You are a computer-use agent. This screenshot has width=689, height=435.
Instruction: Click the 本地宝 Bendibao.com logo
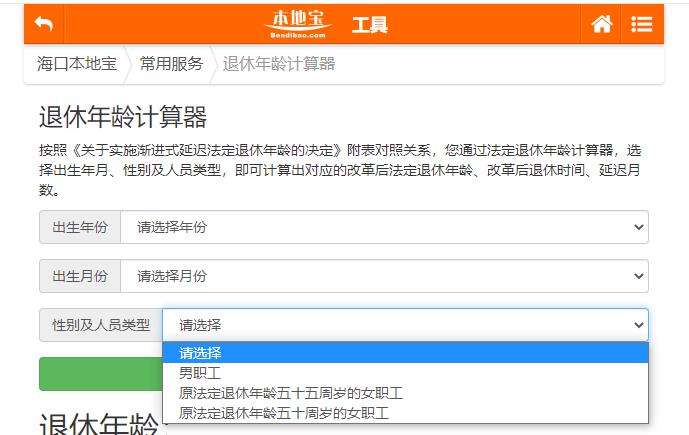[298, 24]
